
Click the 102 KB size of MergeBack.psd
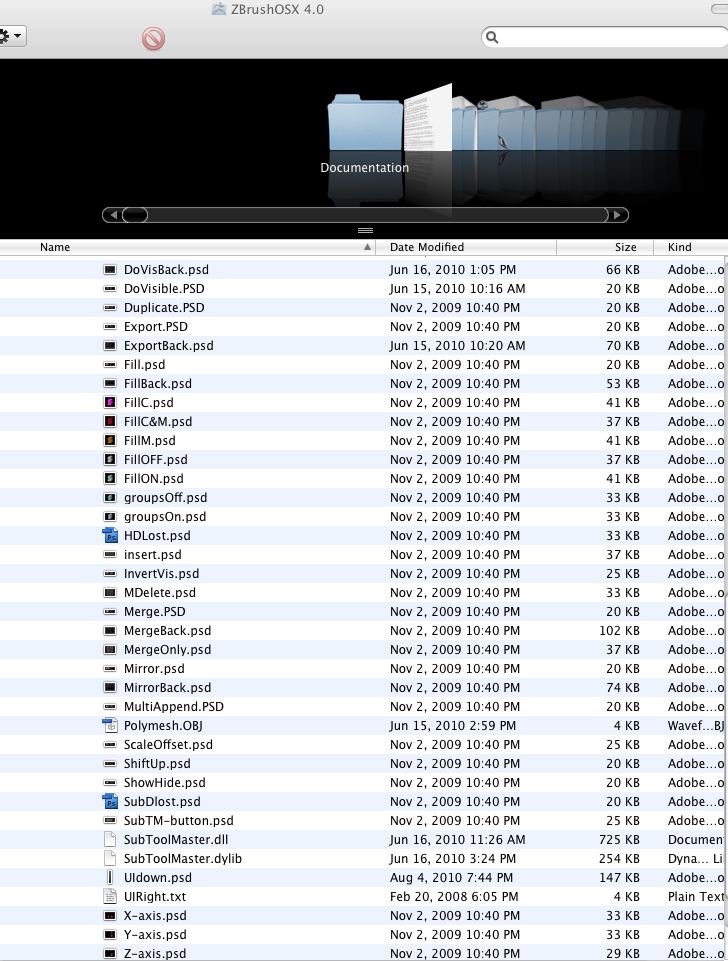point(619,631)
